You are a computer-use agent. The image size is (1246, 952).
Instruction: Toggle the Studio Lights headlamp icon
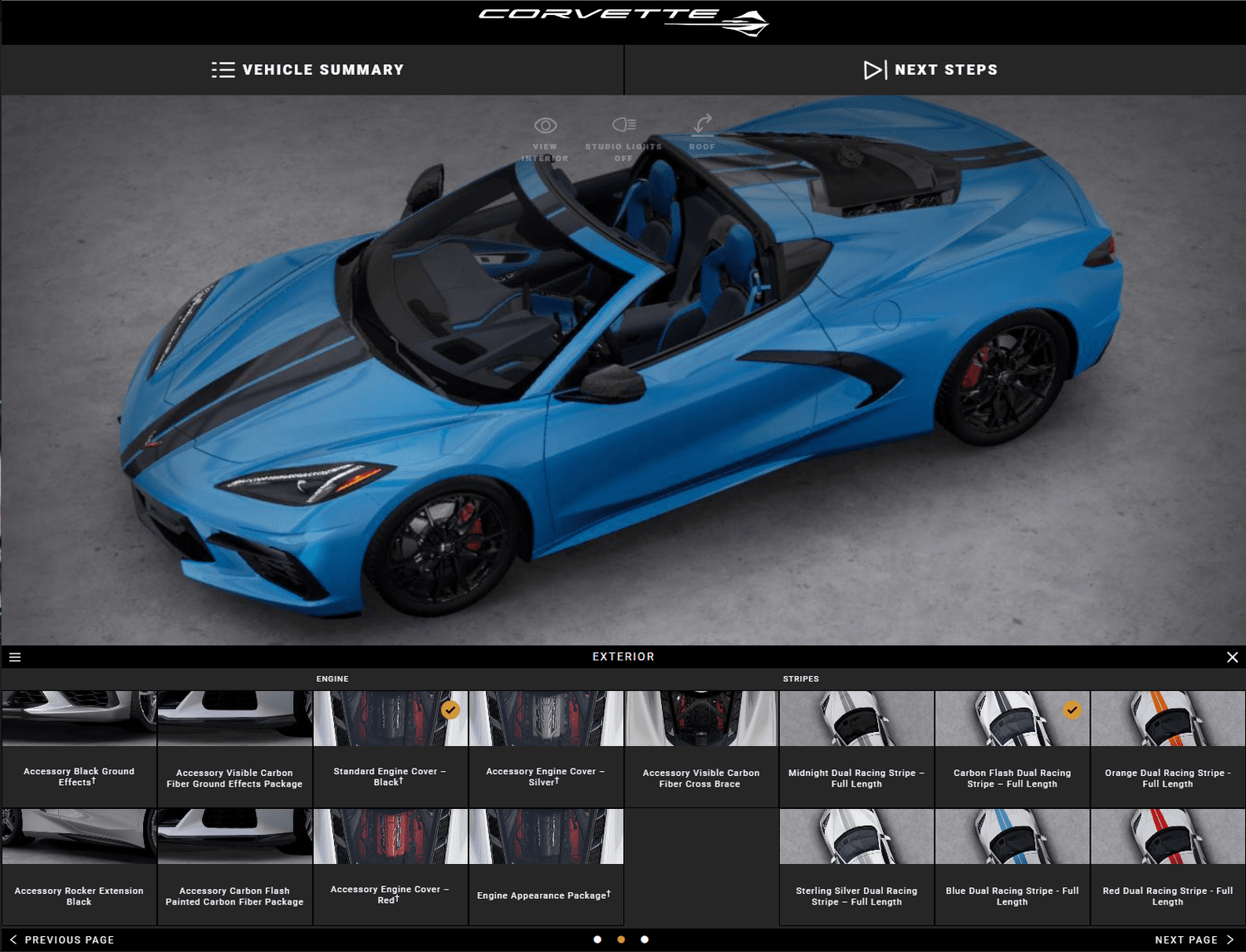624,125
